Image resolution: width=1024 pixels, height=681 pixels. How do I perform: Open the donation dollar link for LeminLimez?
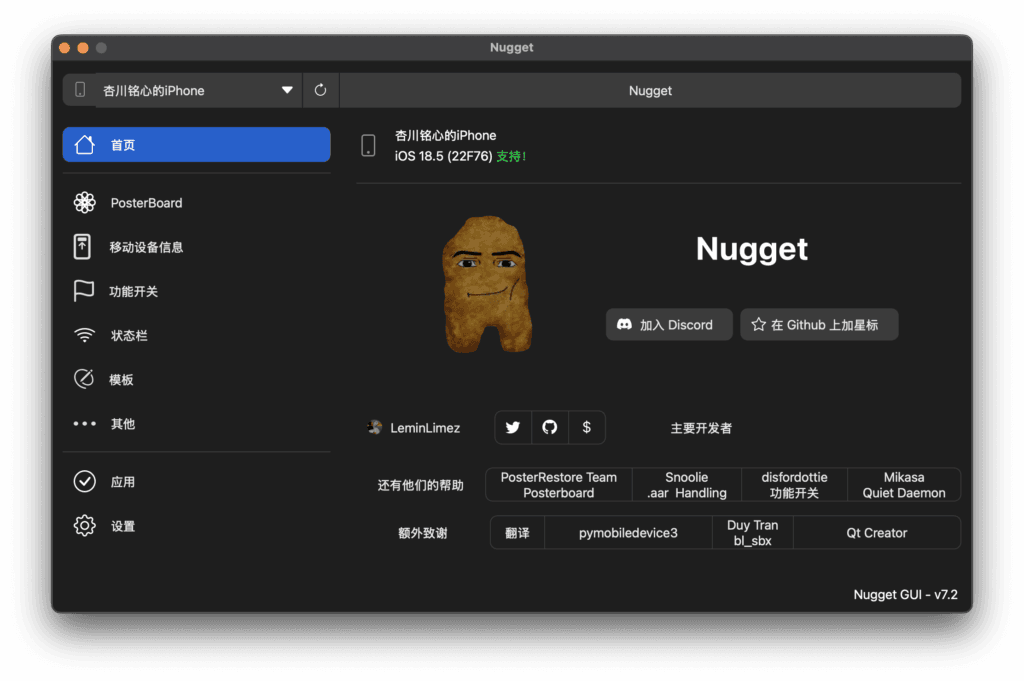(586, 427)
